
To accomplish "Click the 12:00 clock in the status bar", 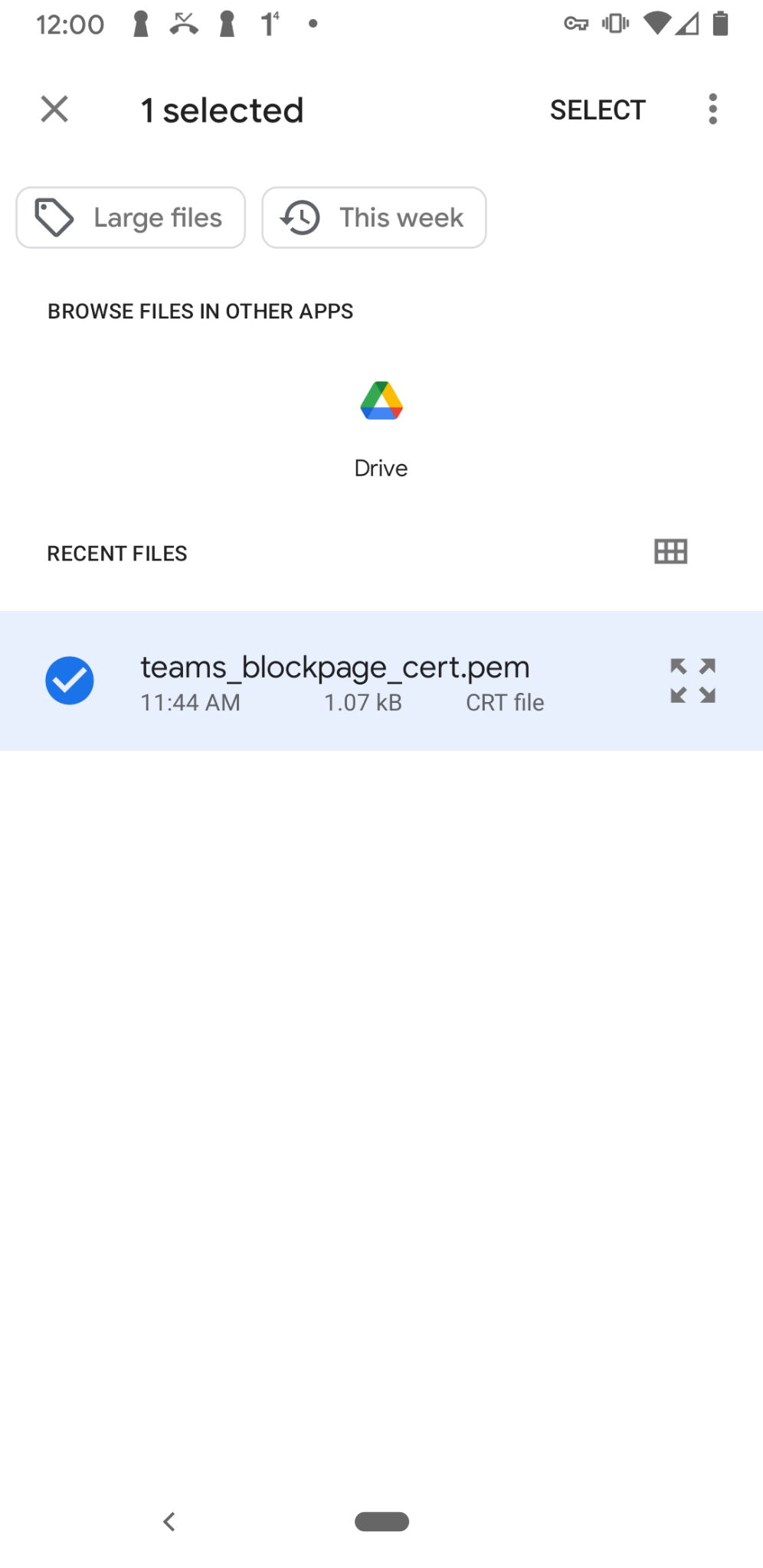I will (x=71, y=24).
